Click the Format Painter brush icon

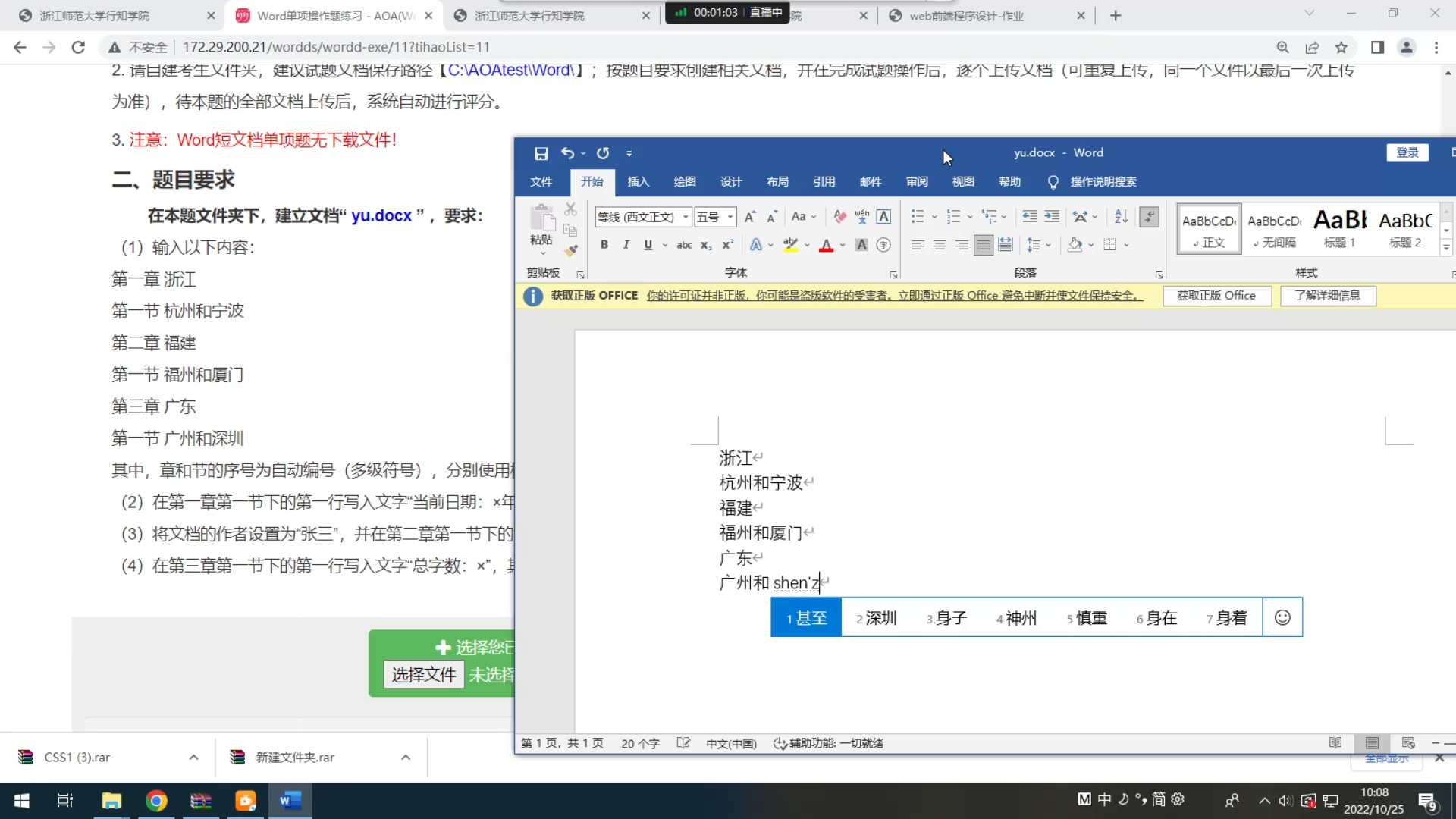coord(571,250)
